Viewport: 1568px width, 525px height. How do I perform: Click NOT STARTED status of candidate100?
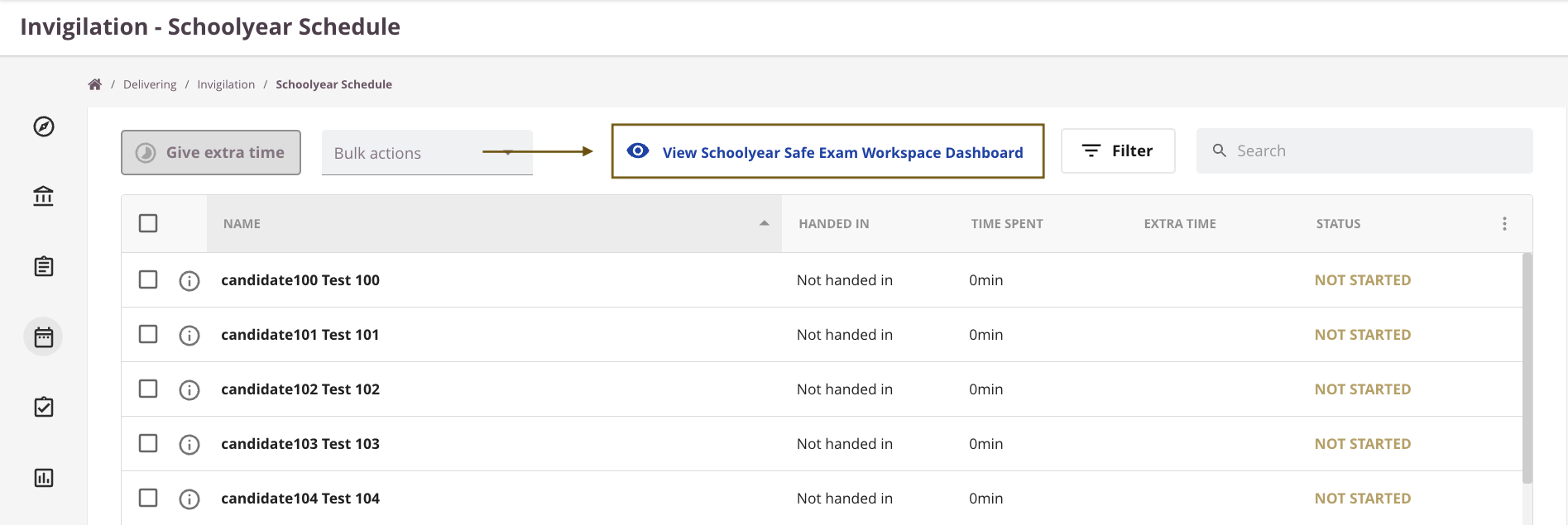pyautogui.click(x=1363, y=280)
